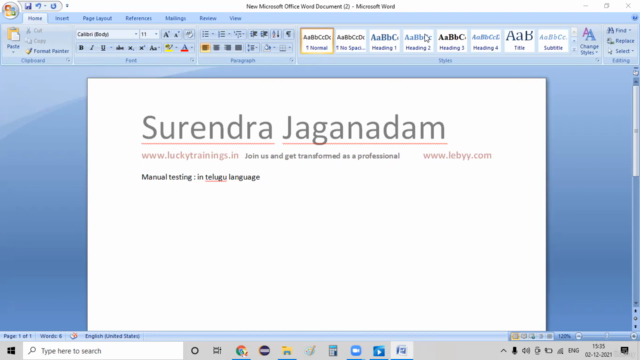The image size is (640, 360).
Task: Show paragraph marks
Action: (x=288, y=34)
